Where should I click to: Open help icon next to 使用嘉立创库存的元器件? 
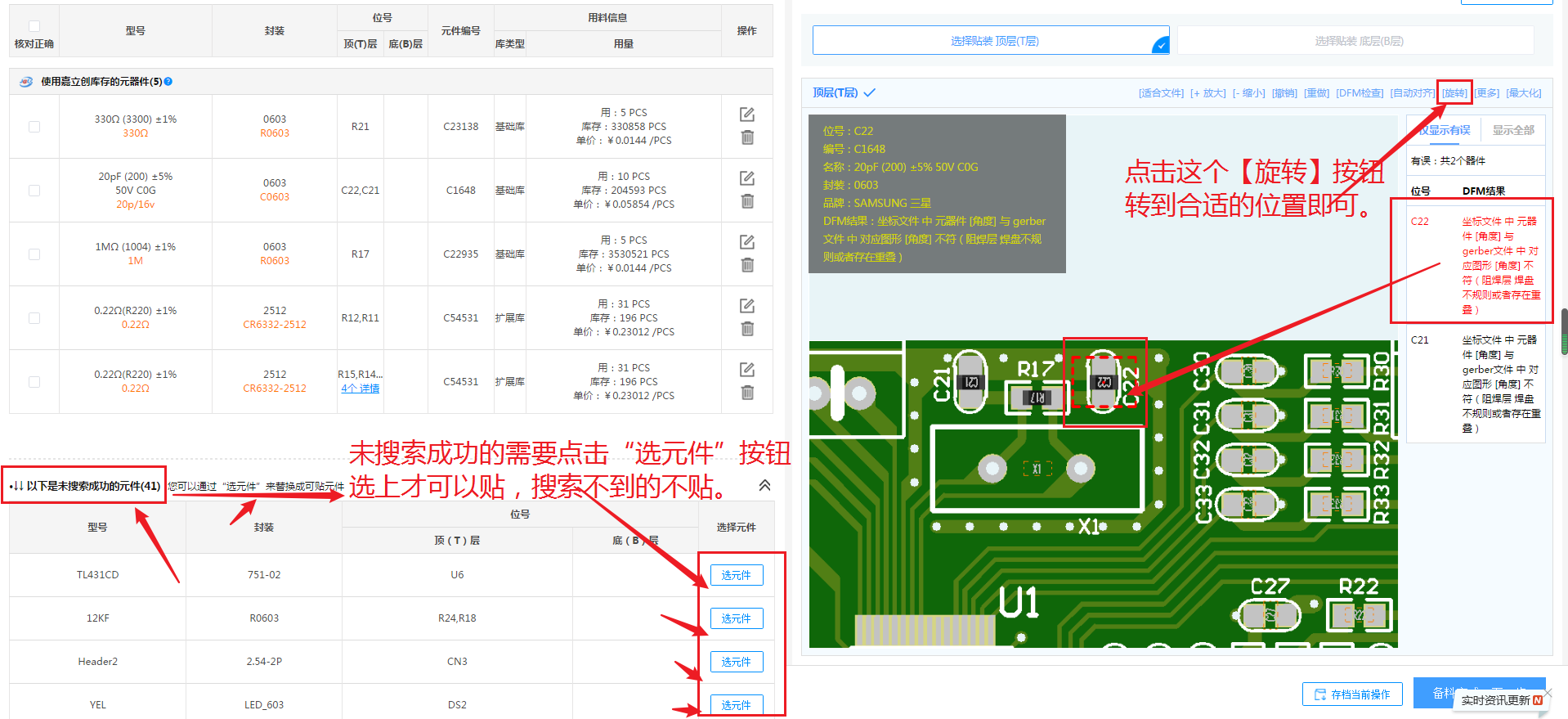pyautogui.click(x=168, y=82)
